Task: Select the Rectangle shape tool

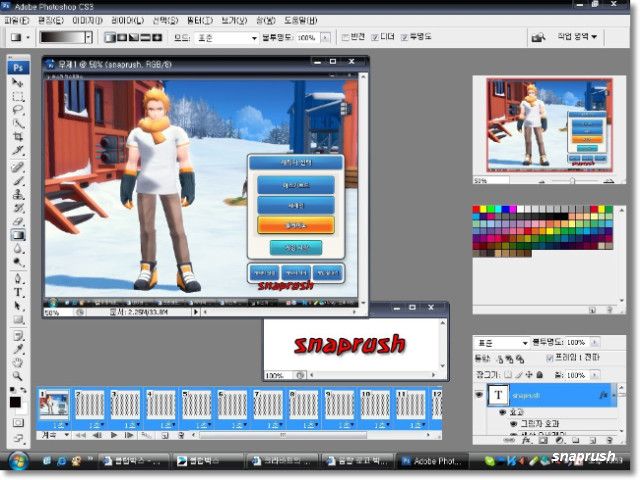Action: [18, 320]
